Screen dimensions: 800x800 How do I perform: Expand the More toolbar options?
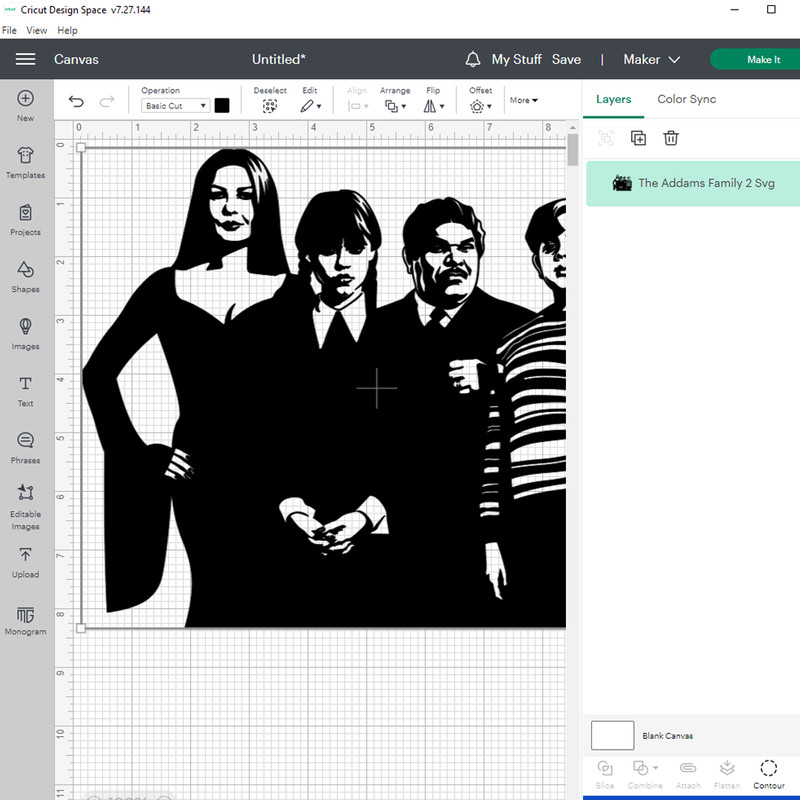(523, 100)
